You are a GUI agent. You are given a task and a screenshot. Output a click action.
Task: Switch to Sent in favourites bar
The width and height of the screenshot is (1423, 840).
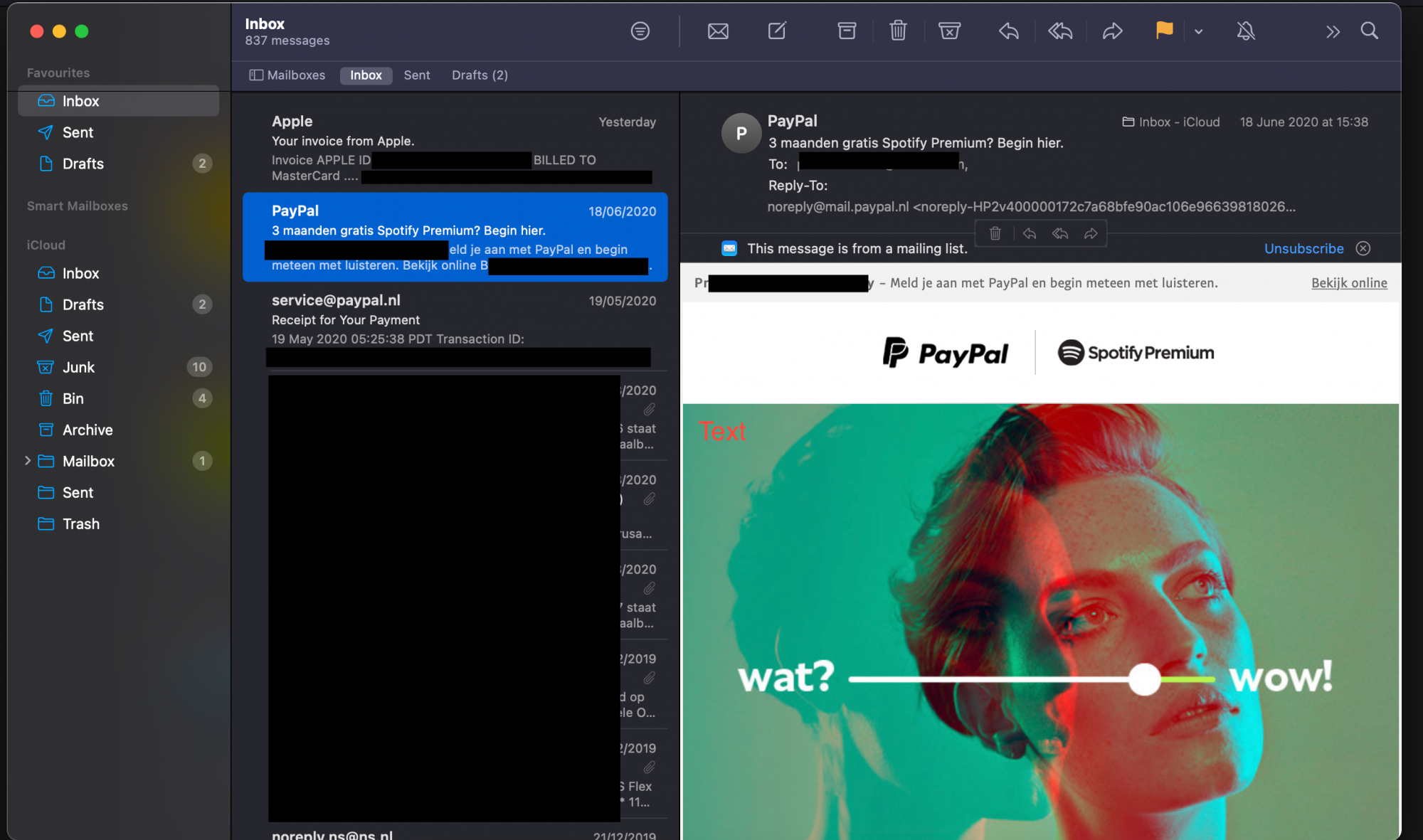coord(417,75)
